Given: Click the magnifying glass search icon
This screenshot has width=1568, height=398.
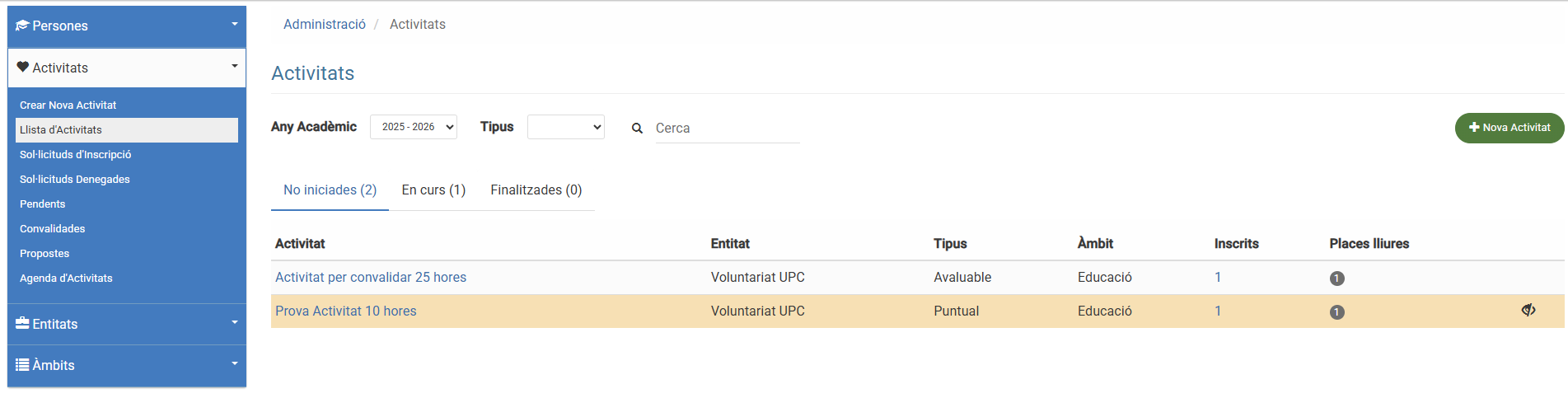Looking at the screenshot, I should pyautogui.click(x=637, y=129).
